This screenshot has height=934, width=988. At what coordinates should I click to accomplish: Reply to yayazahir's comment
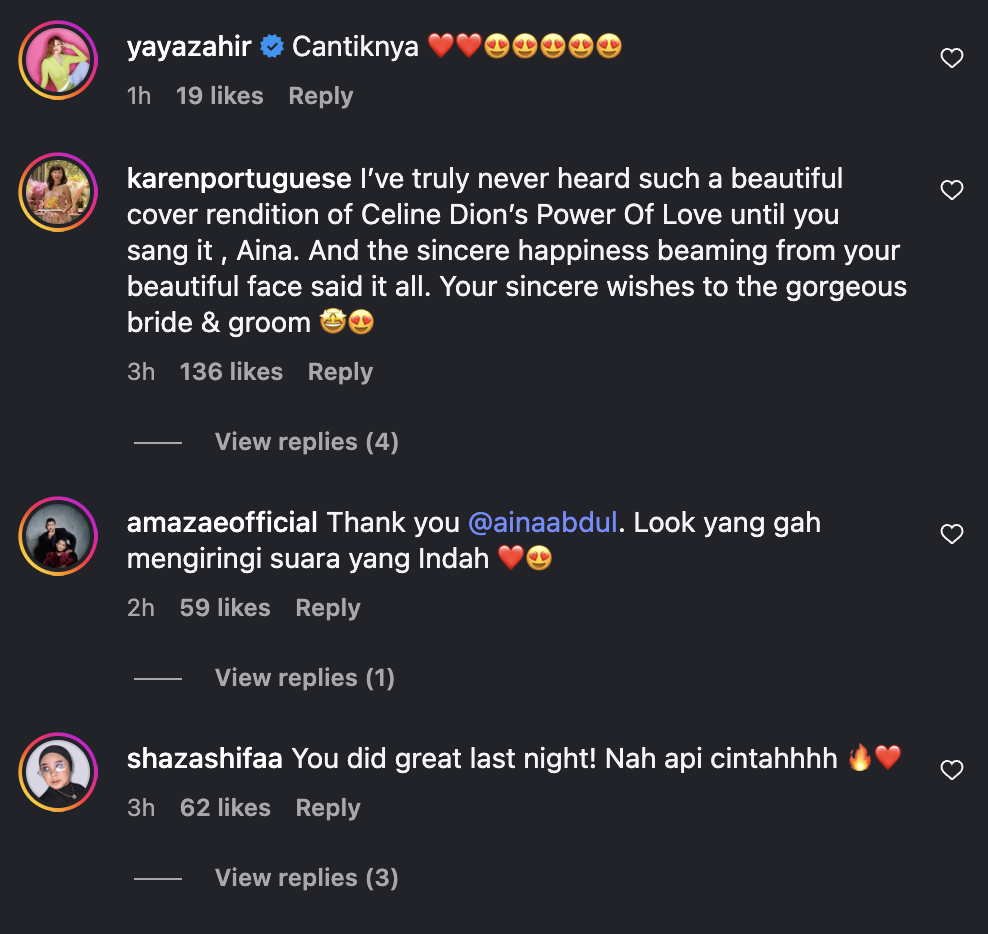320,96
